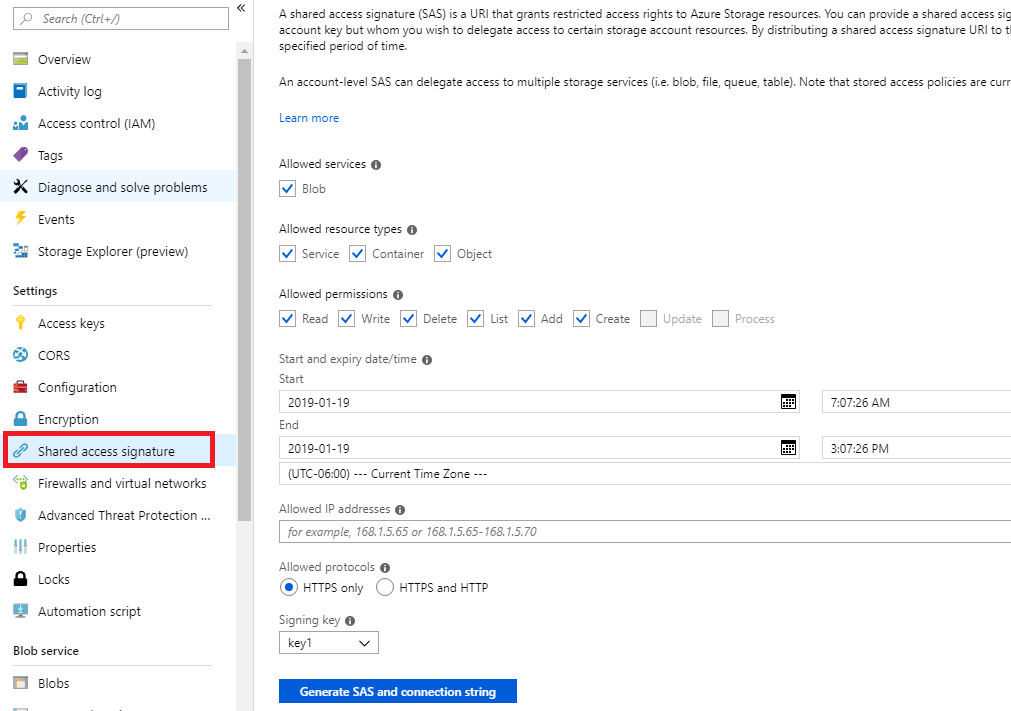Click the Blobs container icon

coord(21,683)
